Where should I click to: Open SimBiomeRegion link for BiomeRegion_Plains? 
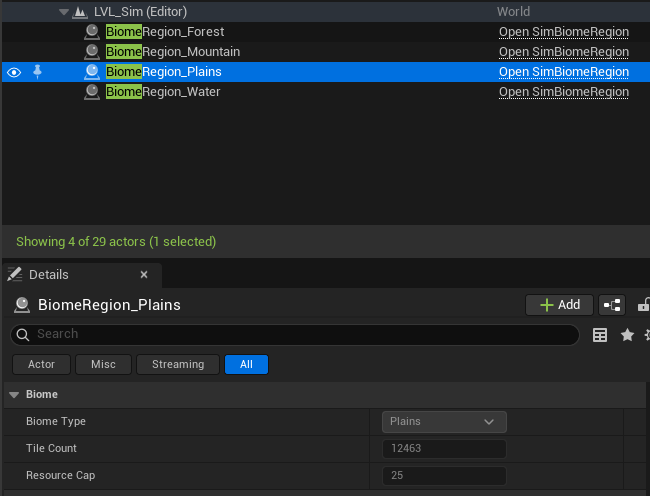tap(564, 72)
